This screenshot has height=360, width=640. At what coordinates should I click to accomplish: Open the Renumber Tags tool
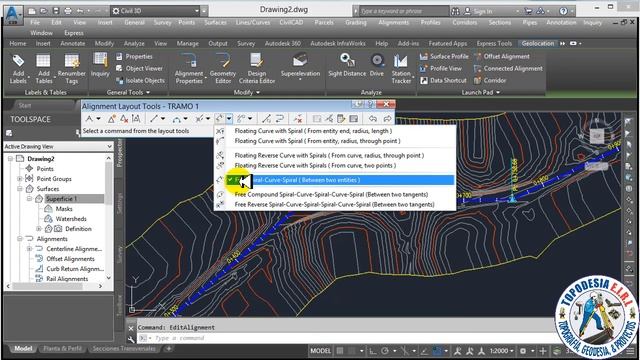click(71, 69)
